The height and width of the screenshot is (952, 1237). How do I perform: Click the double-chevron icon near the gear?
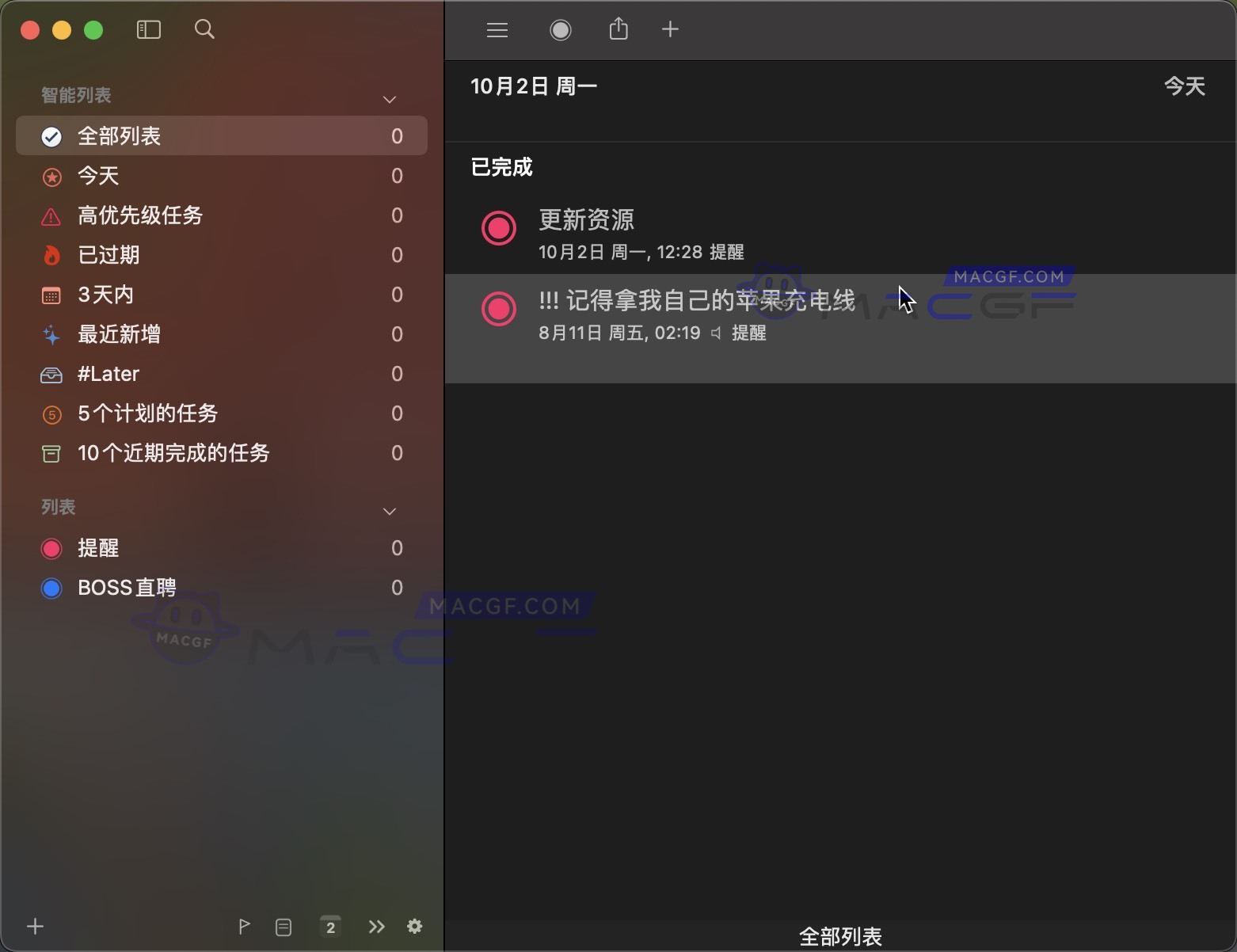point(376,927)
